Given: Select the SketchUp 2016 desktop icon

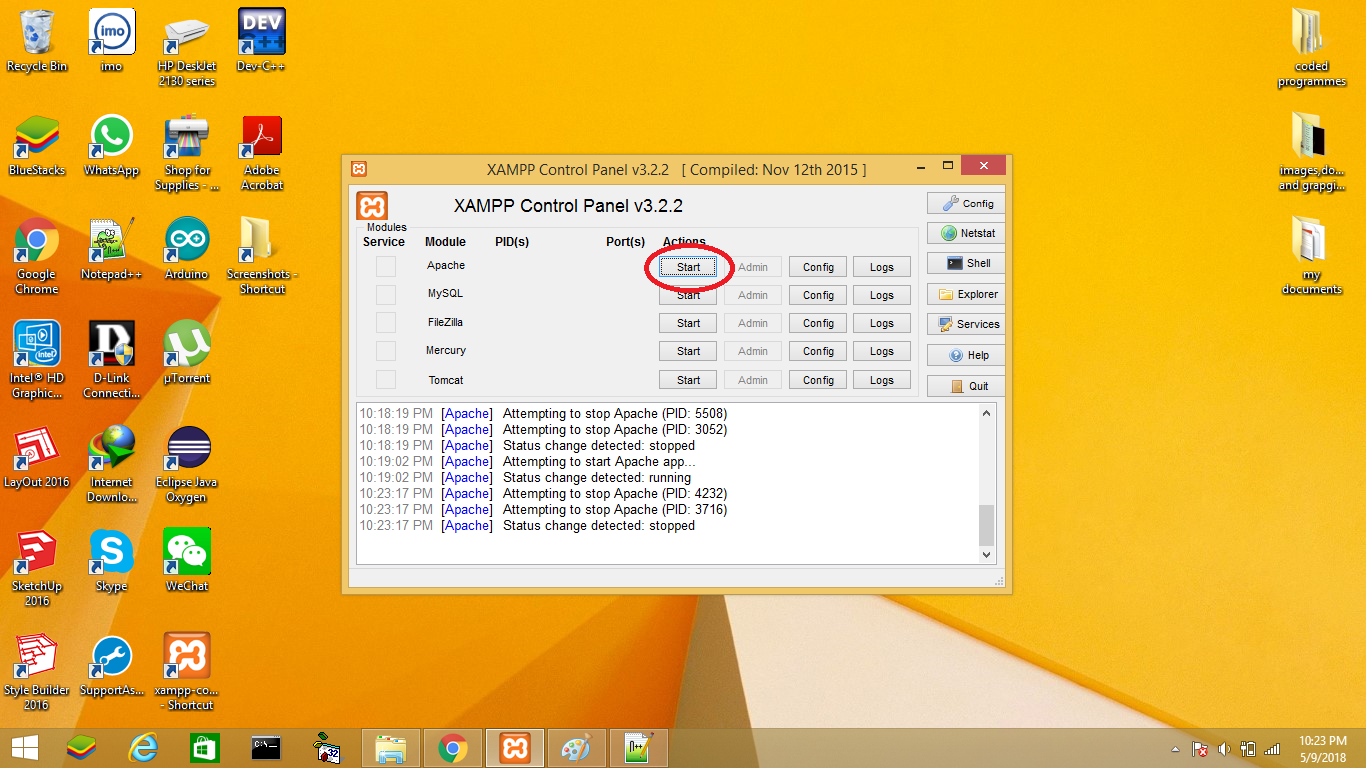Looking at the screenshot, I should pyautogui.click(x=37, y=568).
